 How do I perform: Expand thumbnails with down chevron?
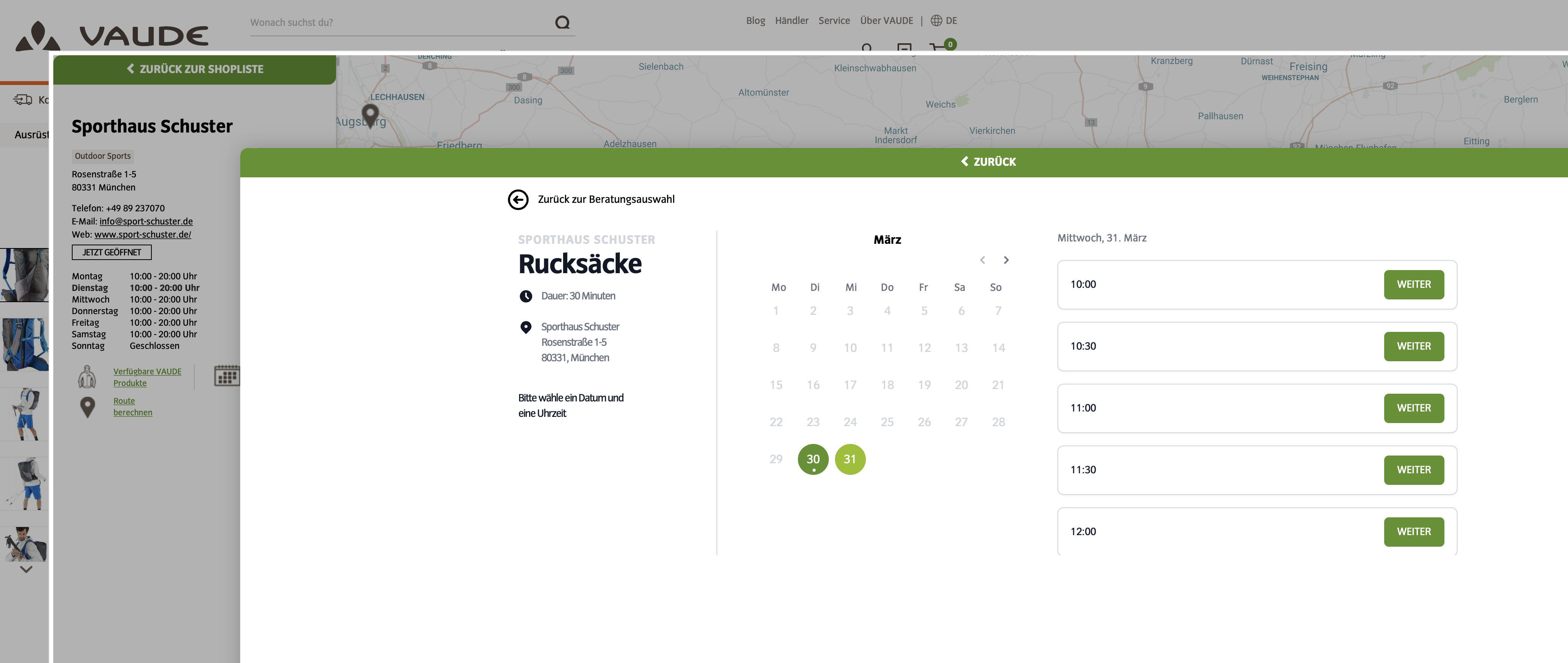(x=26, y=569)
